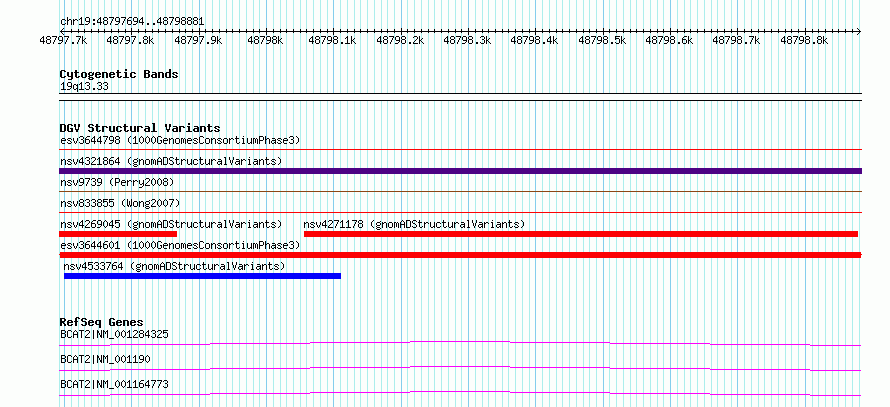The height and width of the screenshot is (407, 890).
Task: Click the 48797.8k ruler tick label
Action: (x=131, y=40)
